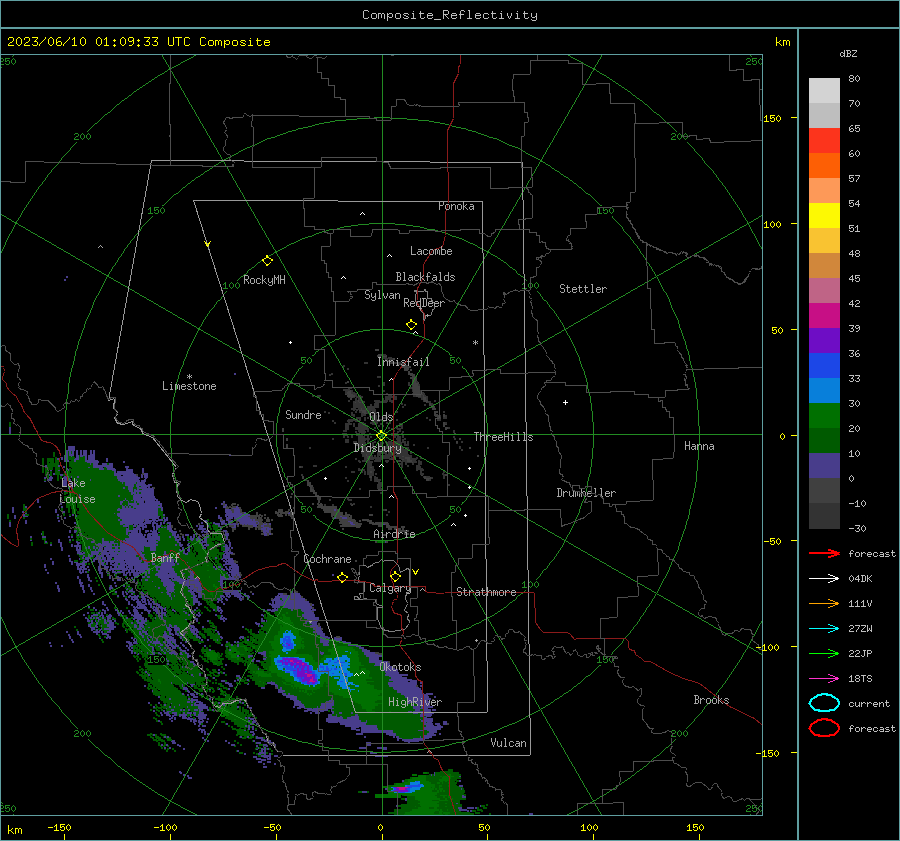Screen dimensions: 900x841
Task: Click the ThreeHills label
Action: 503,437
